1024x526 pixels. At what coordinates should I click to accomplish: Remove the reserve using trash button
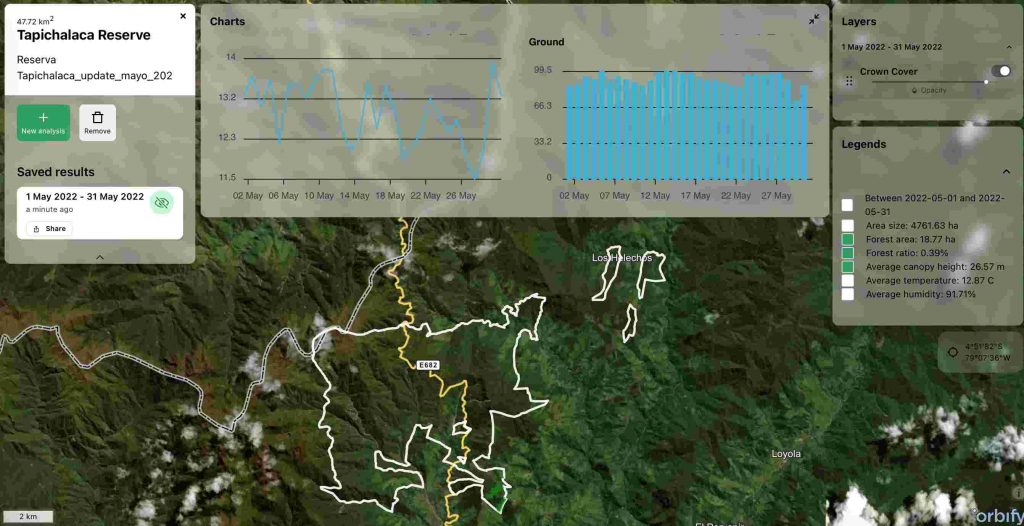[97, 123]
